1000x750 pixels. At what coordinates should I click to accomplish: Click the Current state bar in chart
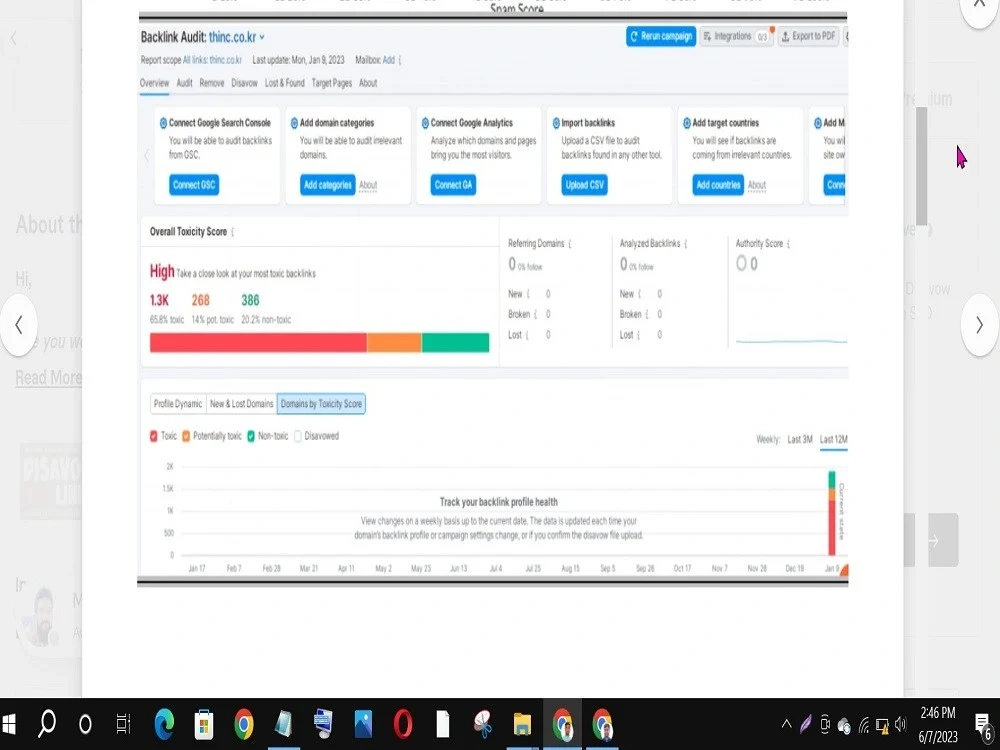(832, 513)
